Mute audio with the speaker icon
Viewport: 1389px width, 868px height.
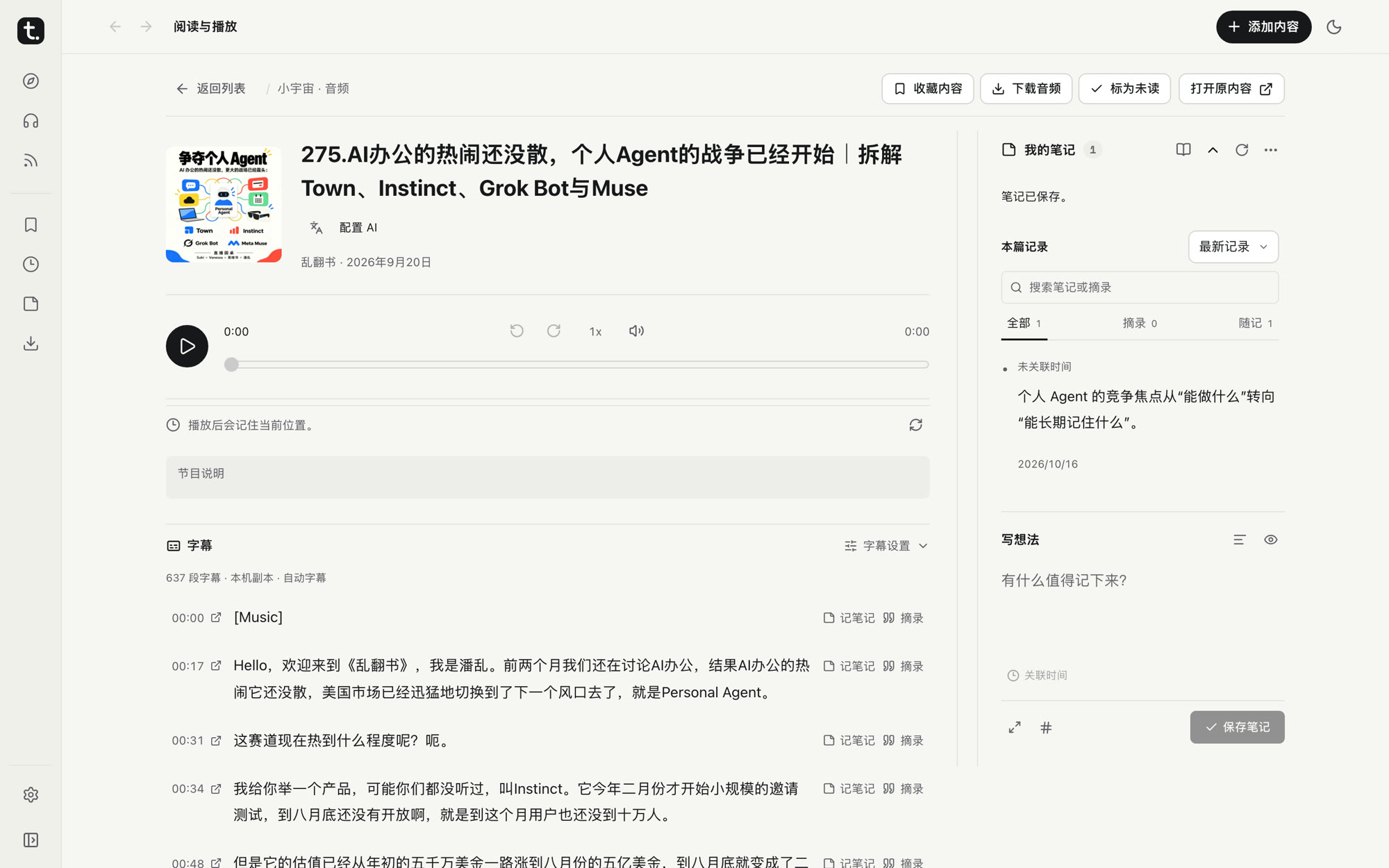636,331
